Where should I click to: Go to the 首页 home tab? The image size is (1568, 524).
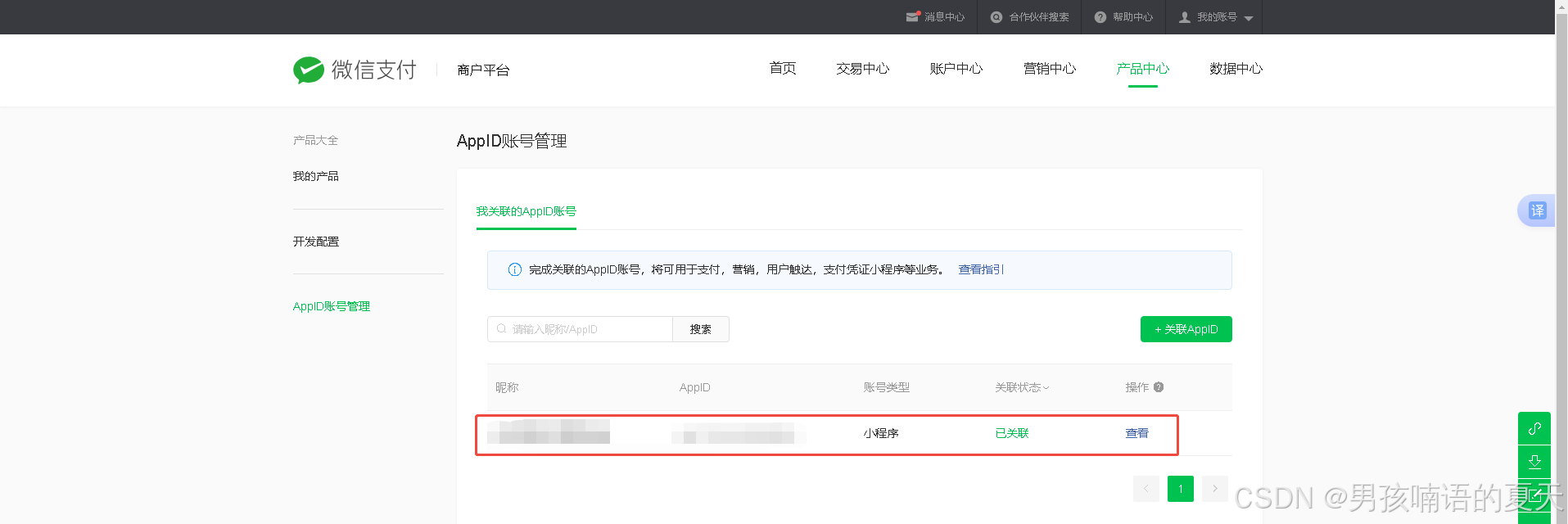[783, 69]
